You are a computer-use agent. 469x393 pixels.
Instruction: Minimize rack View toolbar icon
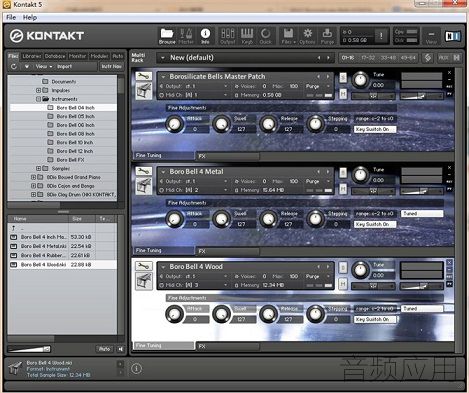431,36
